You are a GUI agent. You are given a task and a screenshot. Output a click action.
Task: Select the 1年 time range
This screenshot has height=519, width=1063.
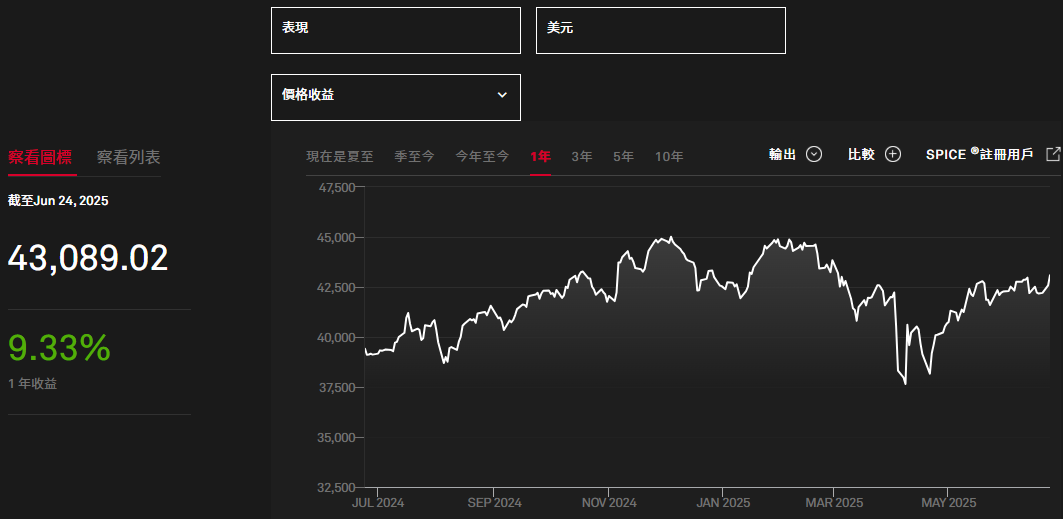point(540,157)
